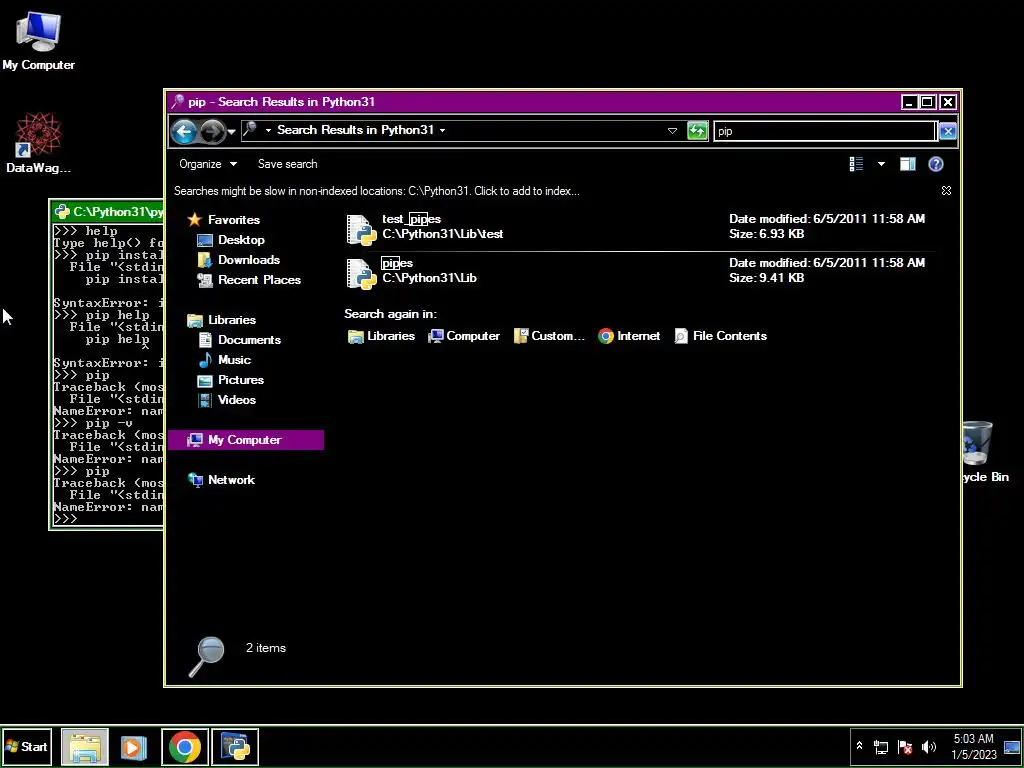Expand the address bar root arrow dropdown
This screenshot has height=768, width=1024.
[x=268, y=131]
